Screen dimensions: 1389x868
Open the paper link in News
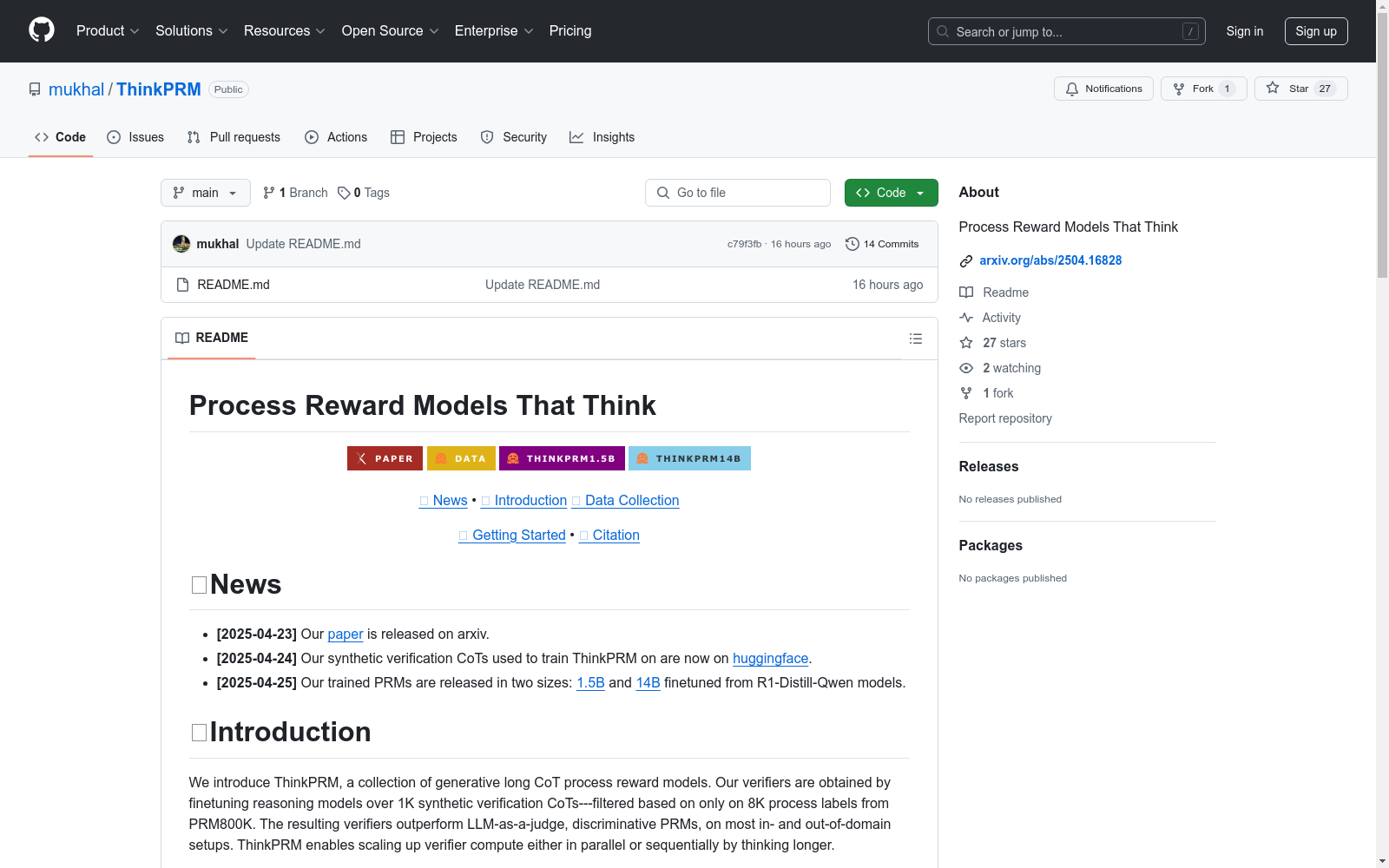pyautogui.click(x=346, y=634)
